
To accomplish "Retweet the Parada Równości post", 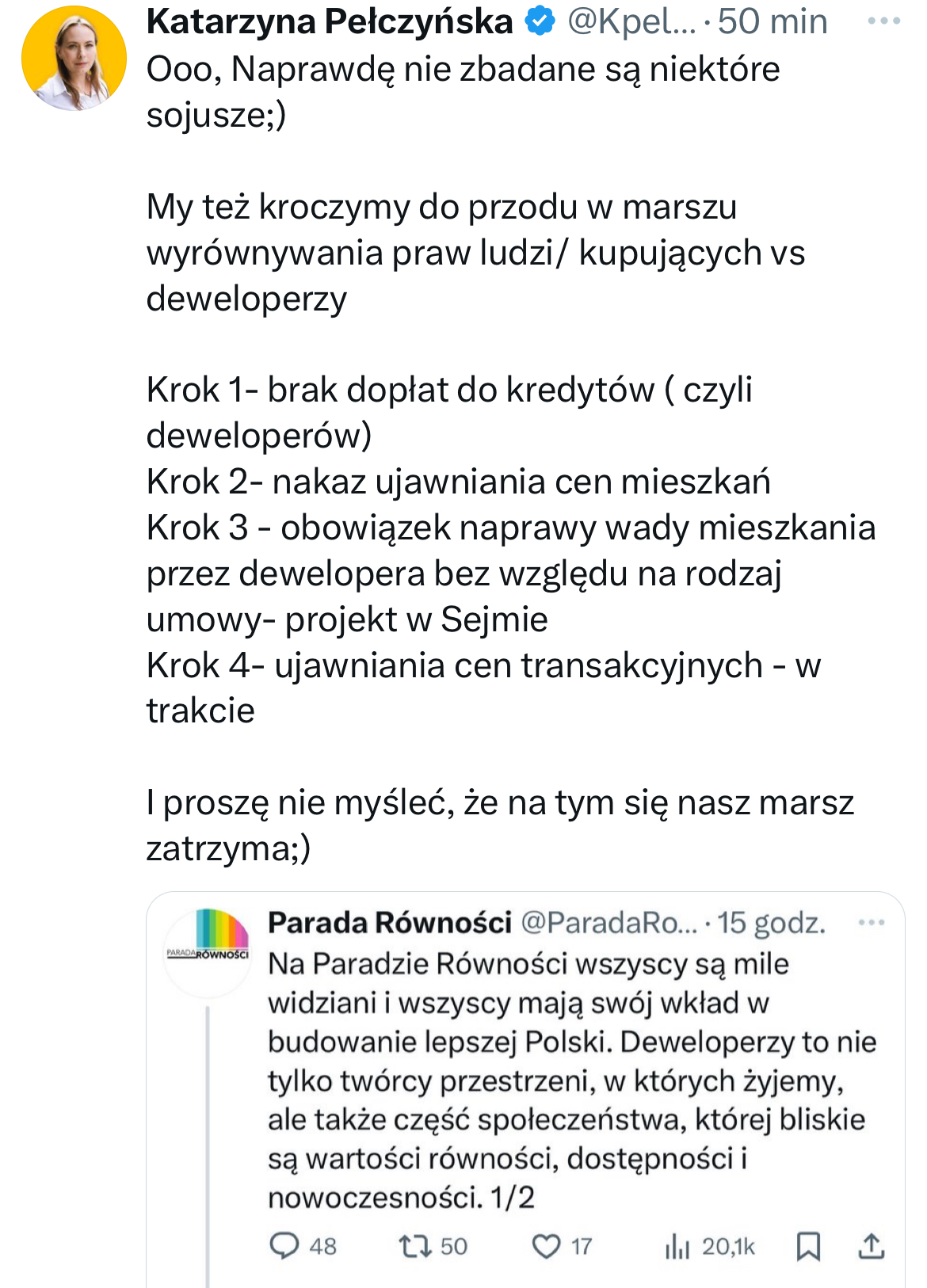I will [x=414, y=1246].
